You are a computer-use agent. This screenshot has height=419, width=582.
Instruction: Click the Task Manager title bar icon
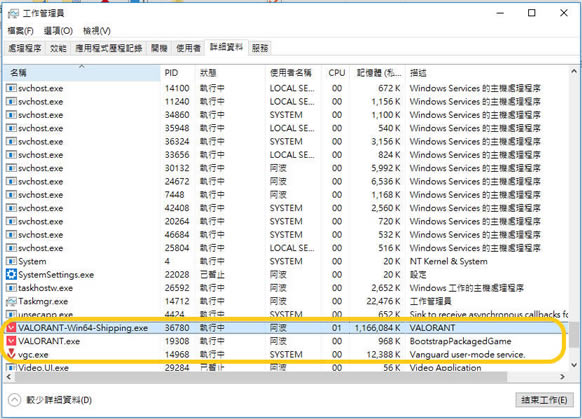coord(13,14)
